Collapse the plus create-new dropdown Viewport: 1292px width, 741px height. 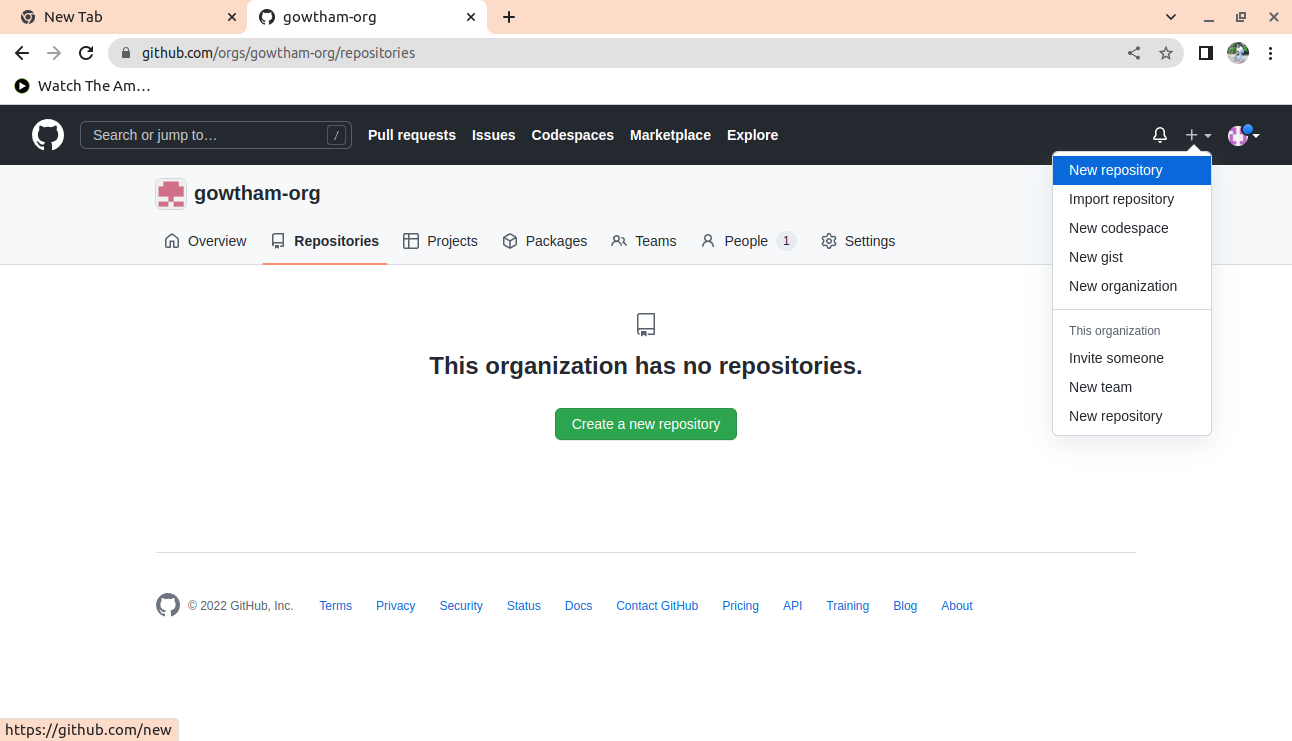[x=1197, y=135]
